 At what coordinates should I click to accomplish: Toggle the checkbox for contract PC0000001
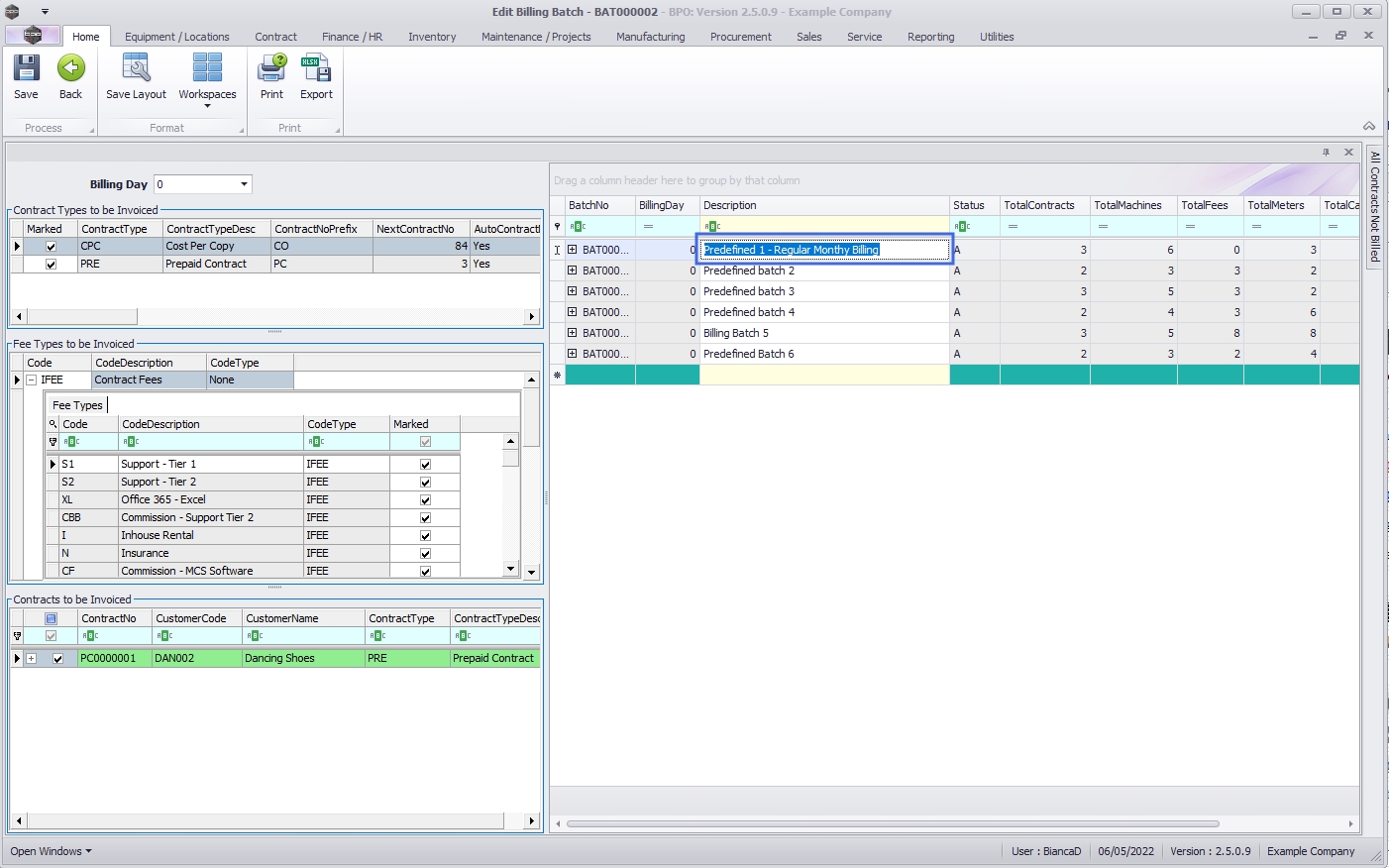57,659
